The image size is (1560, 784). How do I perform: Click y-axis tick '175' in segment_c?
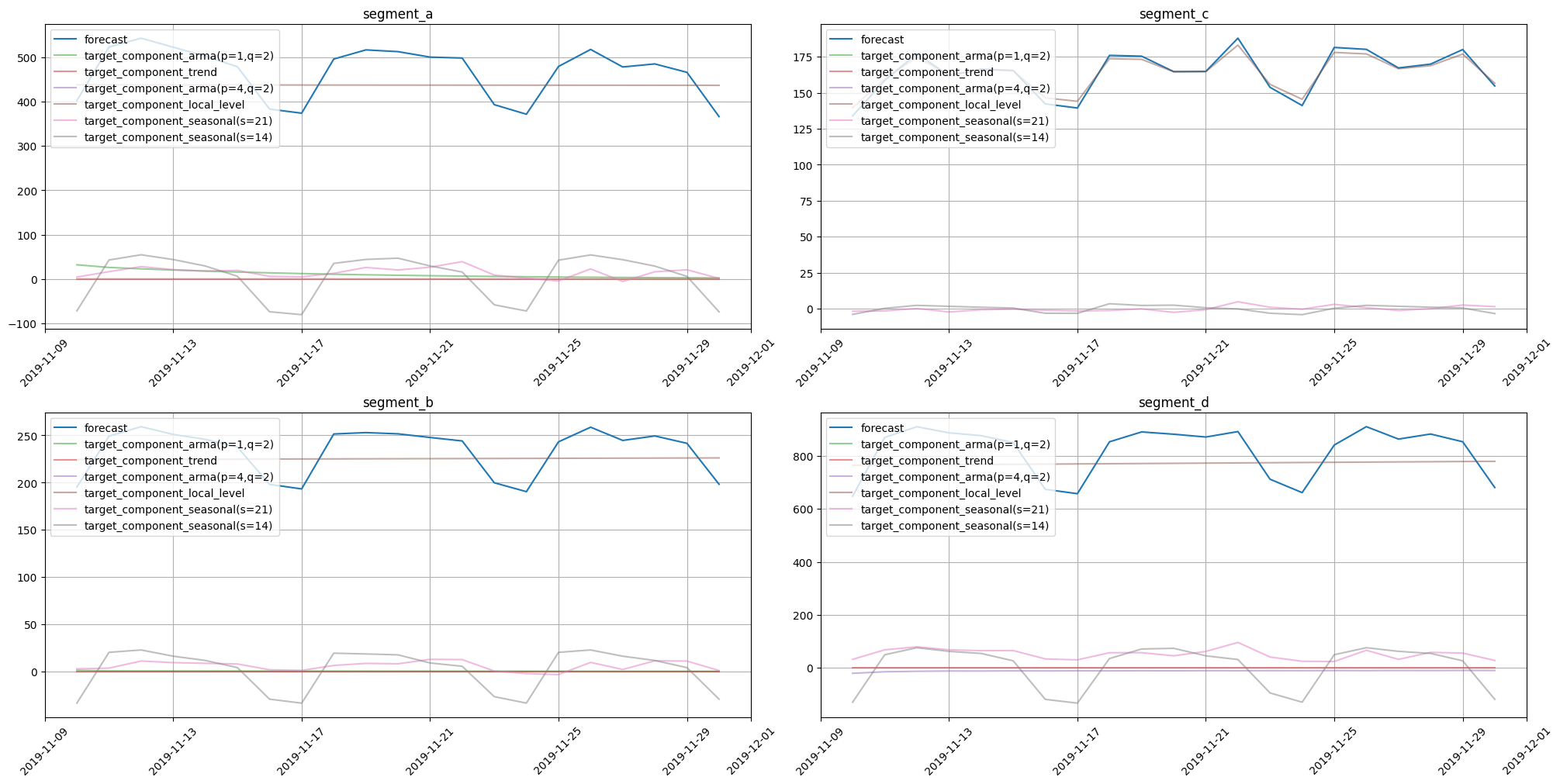click(804, 57)
